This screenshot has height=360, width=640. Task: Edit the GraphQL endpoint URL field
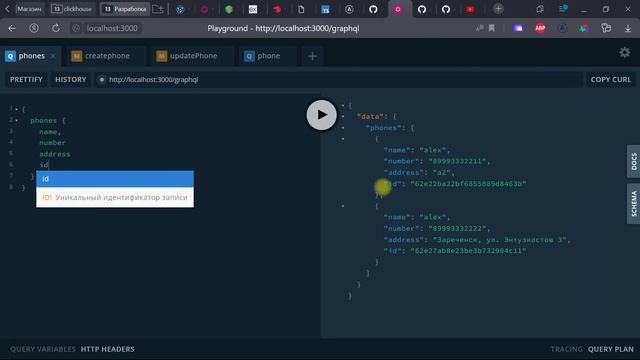[x=339, y=80]
